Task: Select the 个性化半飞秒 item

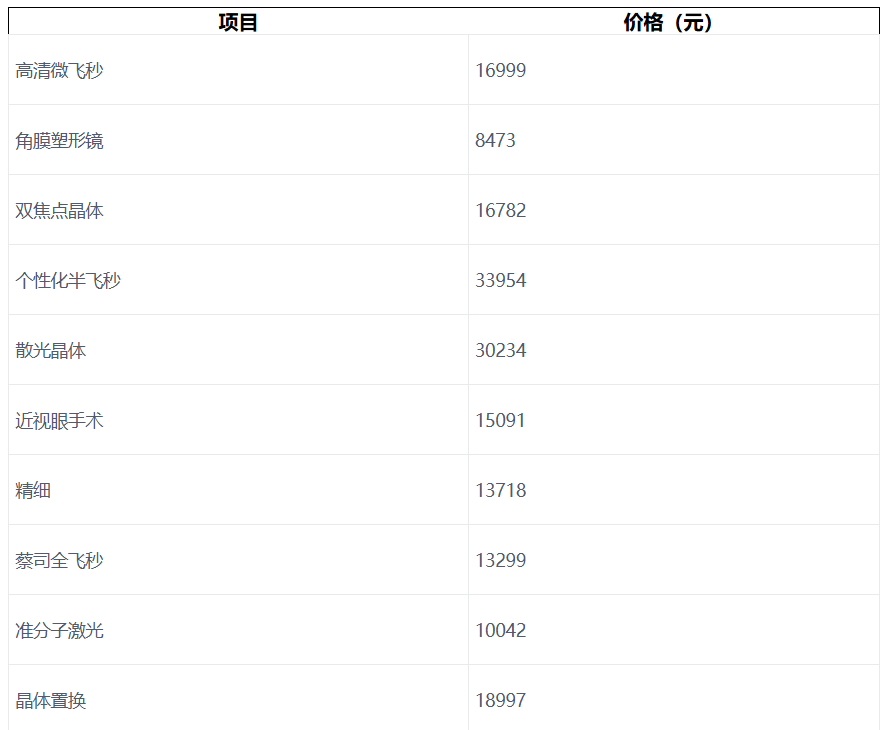Action: (x=68, y=280)
